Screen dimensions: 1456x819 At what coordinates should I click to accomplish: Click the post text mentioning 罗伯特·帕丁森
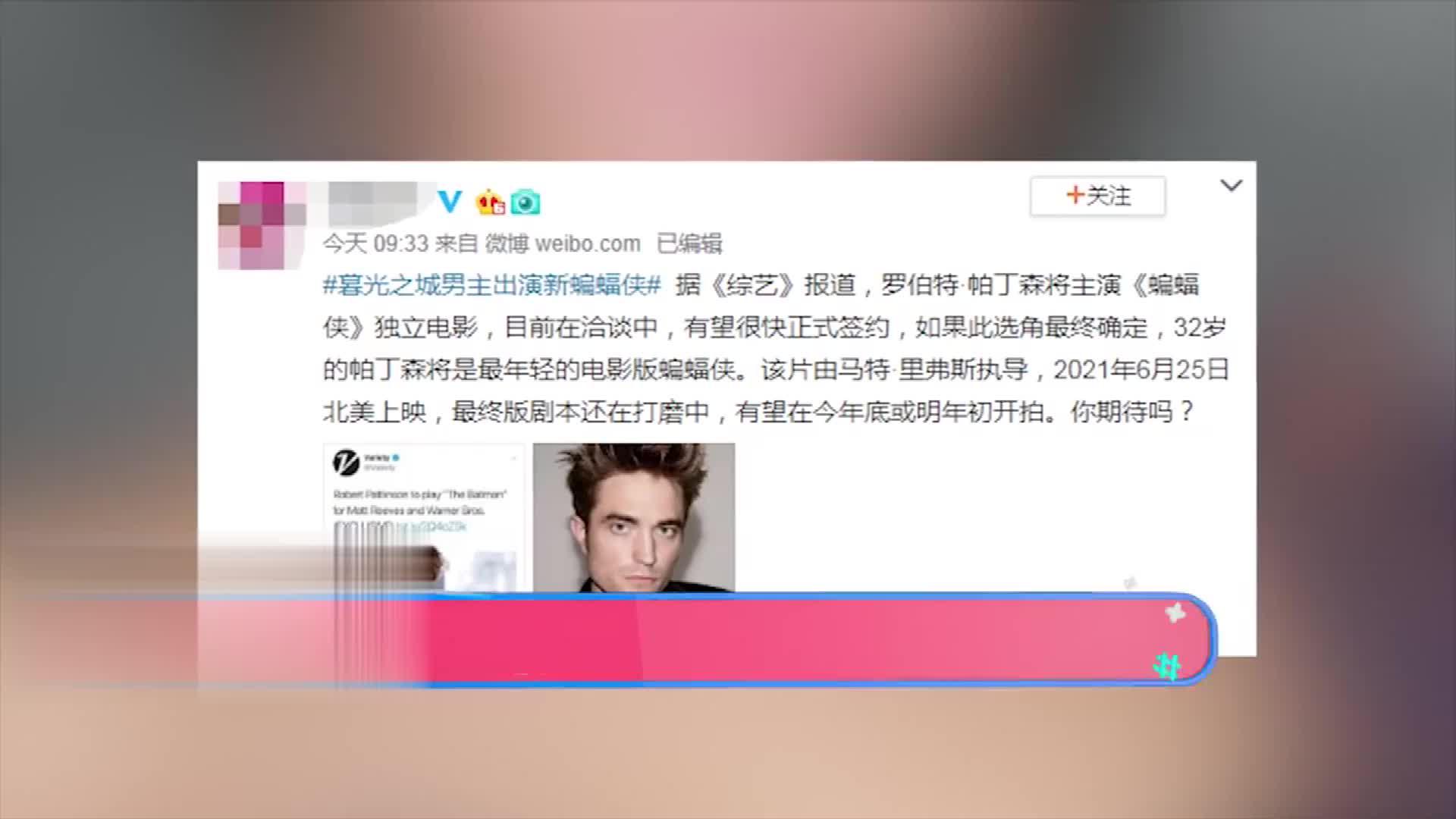[x=776, y=349]
